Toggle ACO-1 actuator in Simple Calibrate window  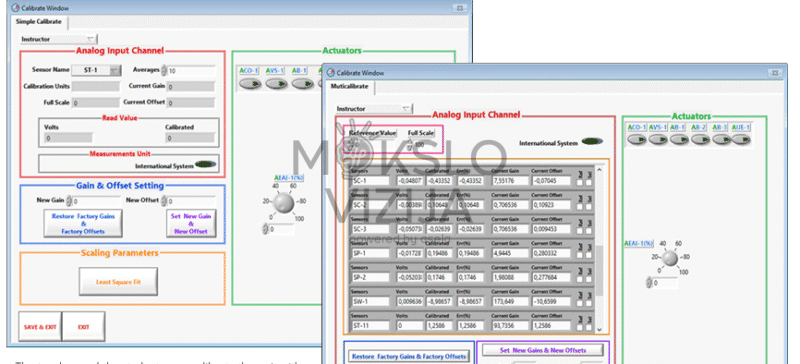[x=250, y=83]
